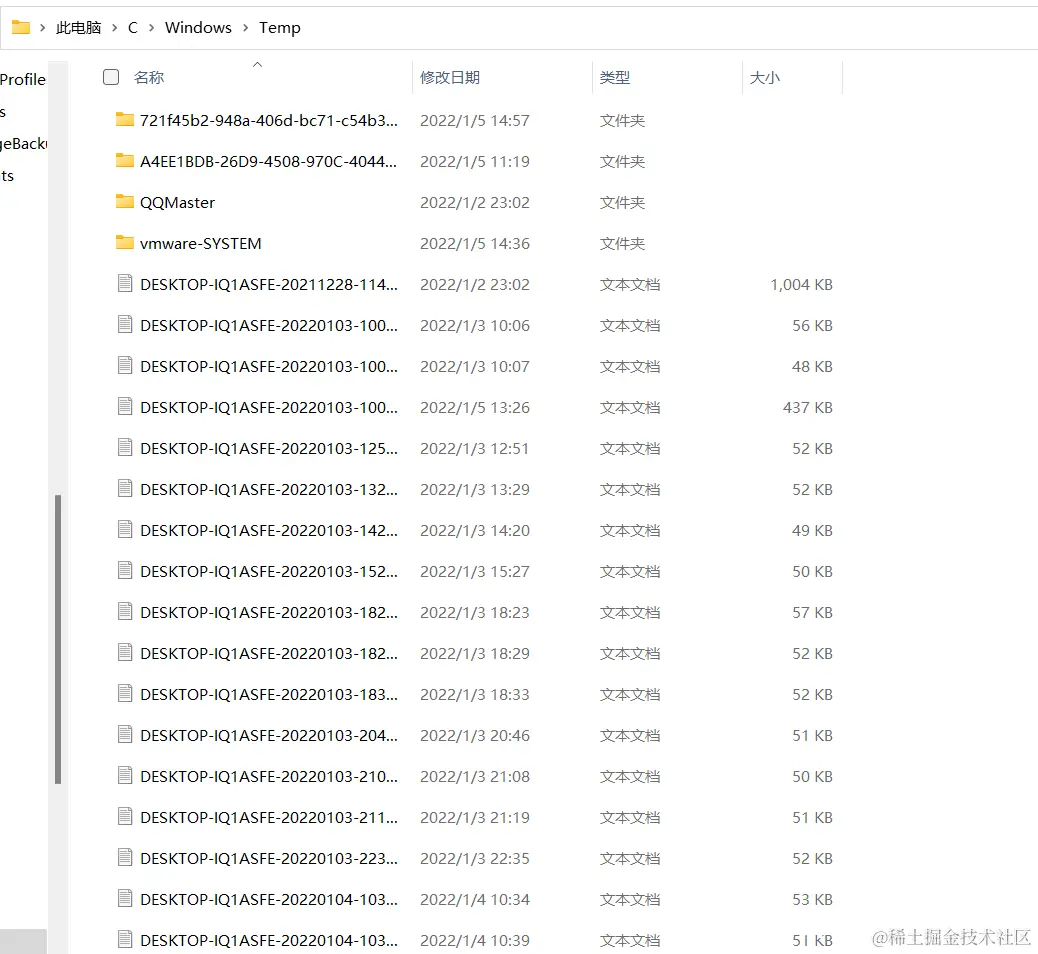
Task: Select the 'ts' item in navigation pane
Action: point(7,176)
